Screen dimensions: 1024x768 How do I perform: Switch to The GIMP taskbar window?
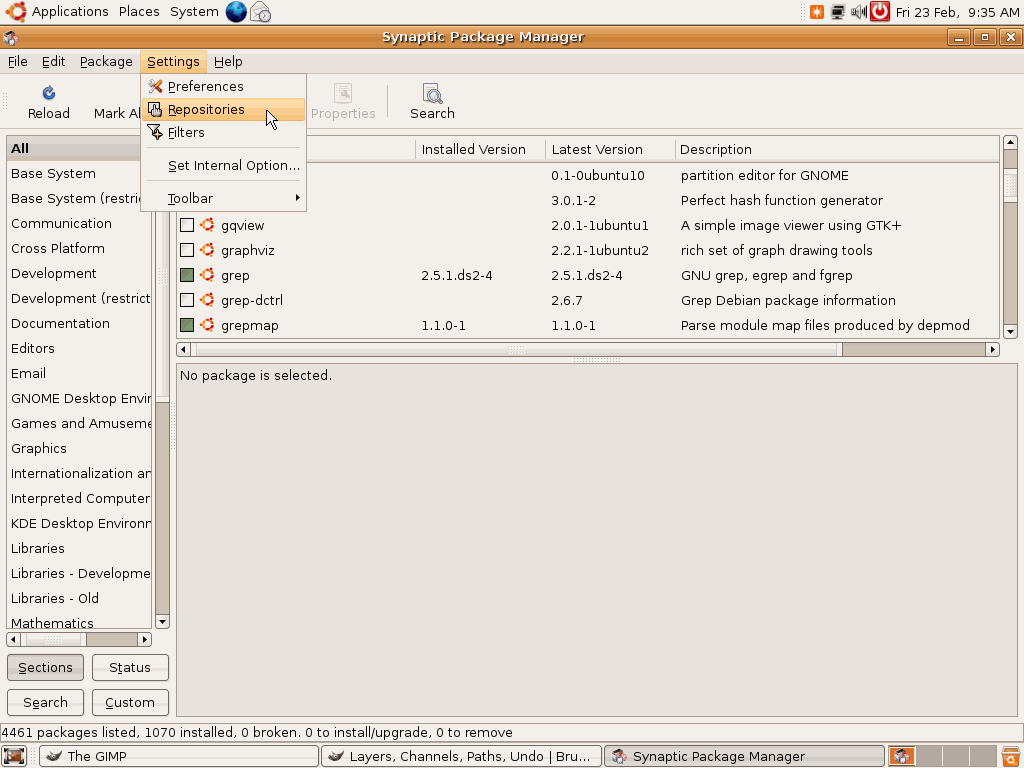179,756
